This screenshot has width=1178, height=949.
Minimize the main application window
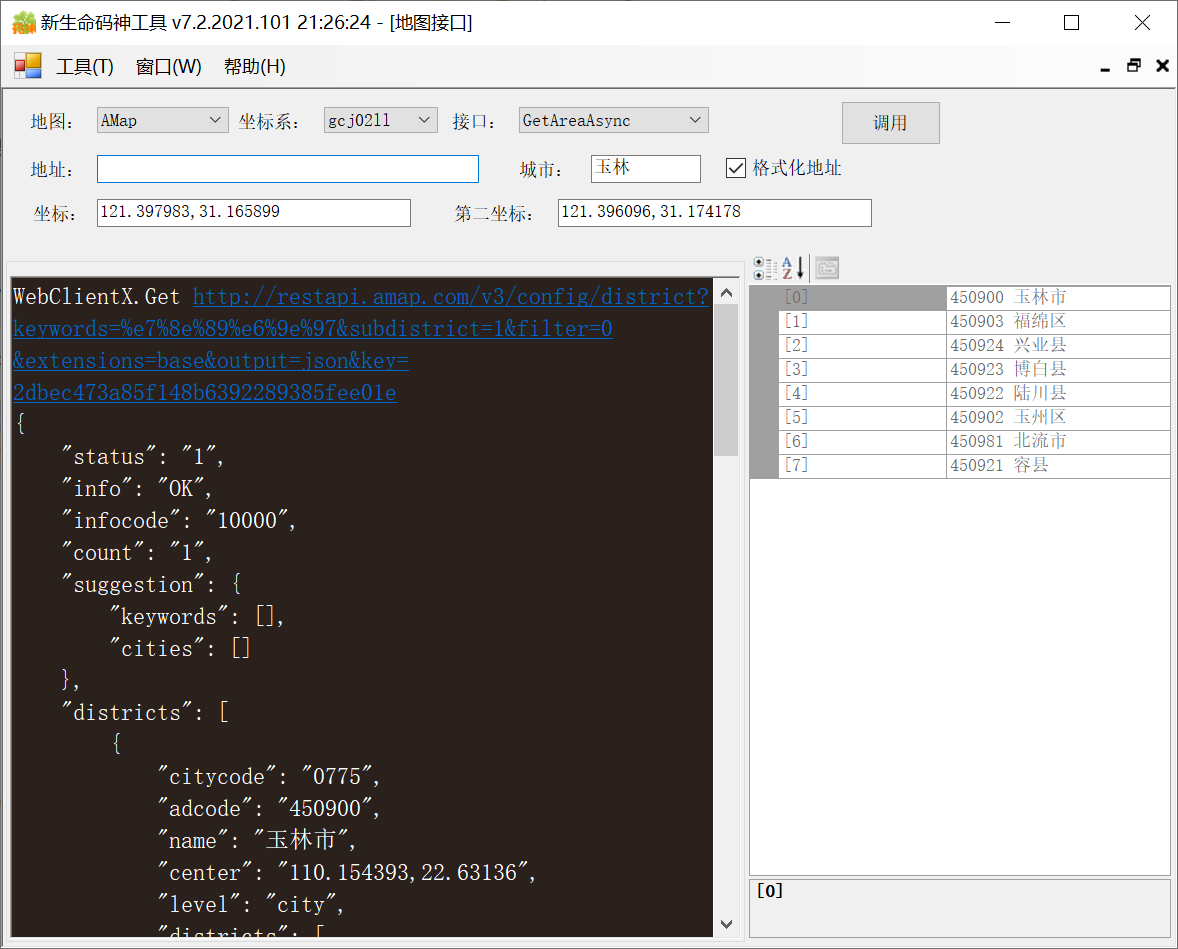1002,23
